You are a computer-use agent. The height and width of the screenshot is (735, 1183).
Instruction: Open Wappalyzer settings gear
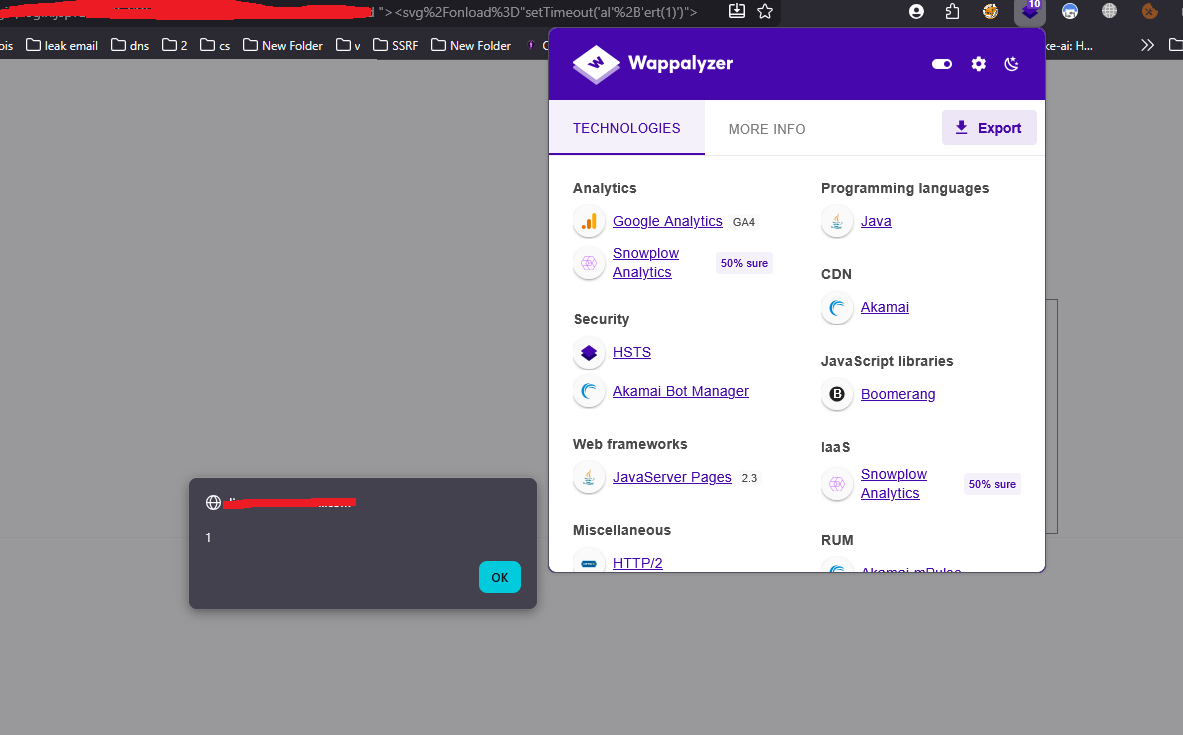coord(979,64)
